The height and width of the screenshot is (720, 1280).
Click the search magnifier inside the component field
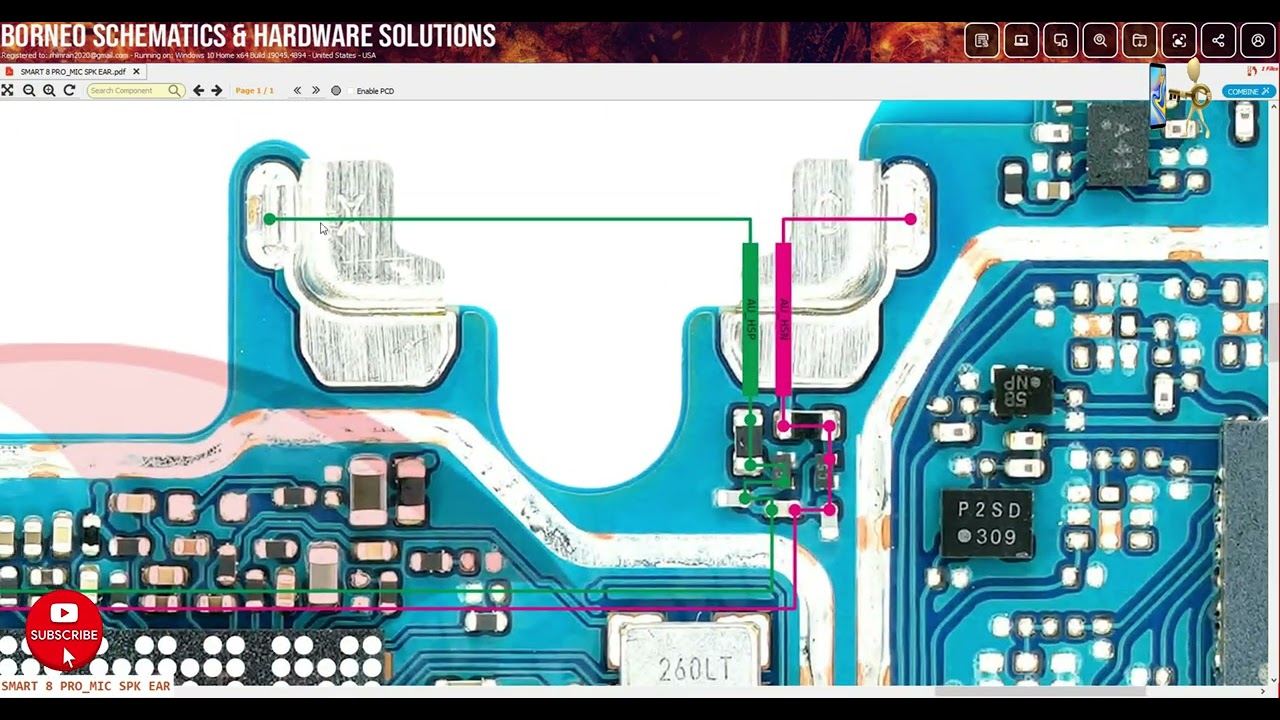coord(174,90)
